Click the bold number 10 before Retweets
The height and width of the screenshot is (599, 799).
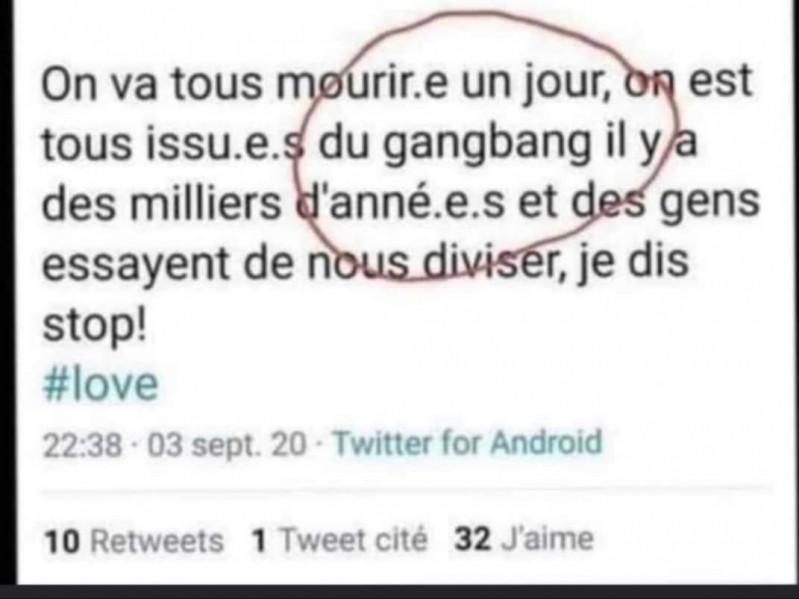62,541
